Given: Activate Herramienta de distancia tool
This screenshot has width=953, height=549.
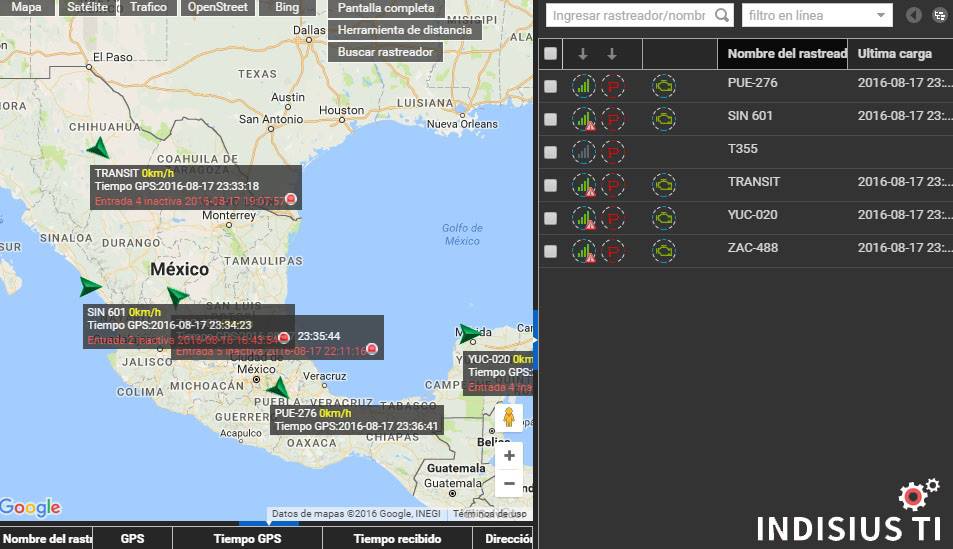Looking at the screenshot, I should (405, 30).
